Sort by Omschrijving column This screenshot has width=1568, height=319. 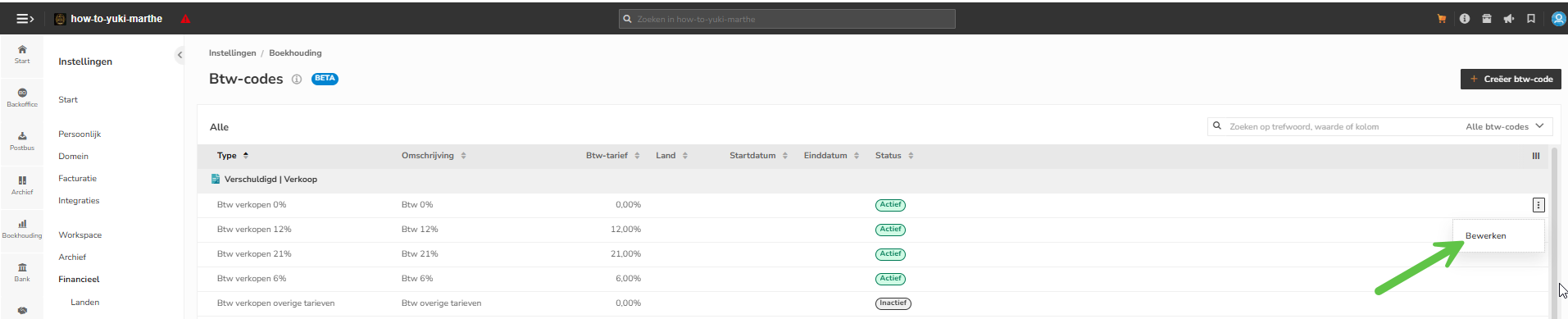click(434, 156)
